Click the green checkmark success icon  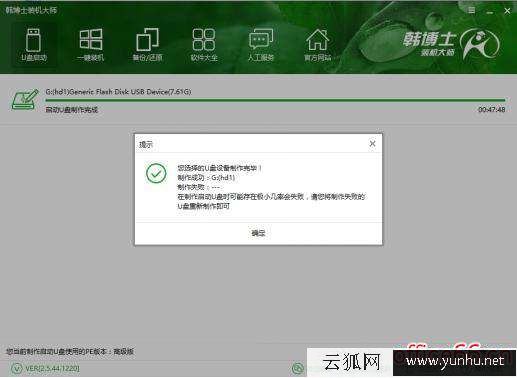[156, 173]
